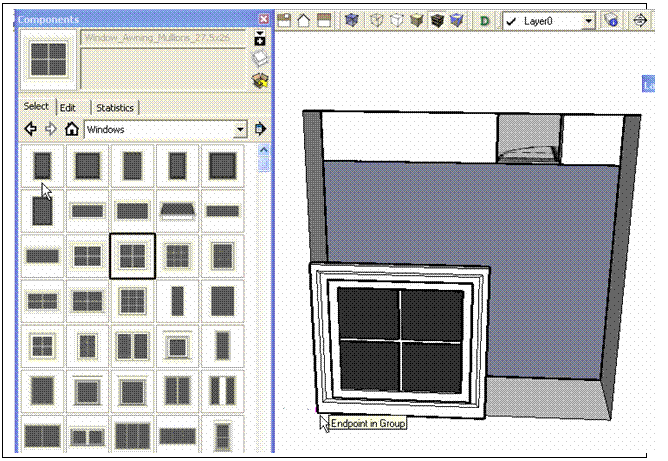
Task: Open the Details flyout arrow menu
Action: [261, 129]
